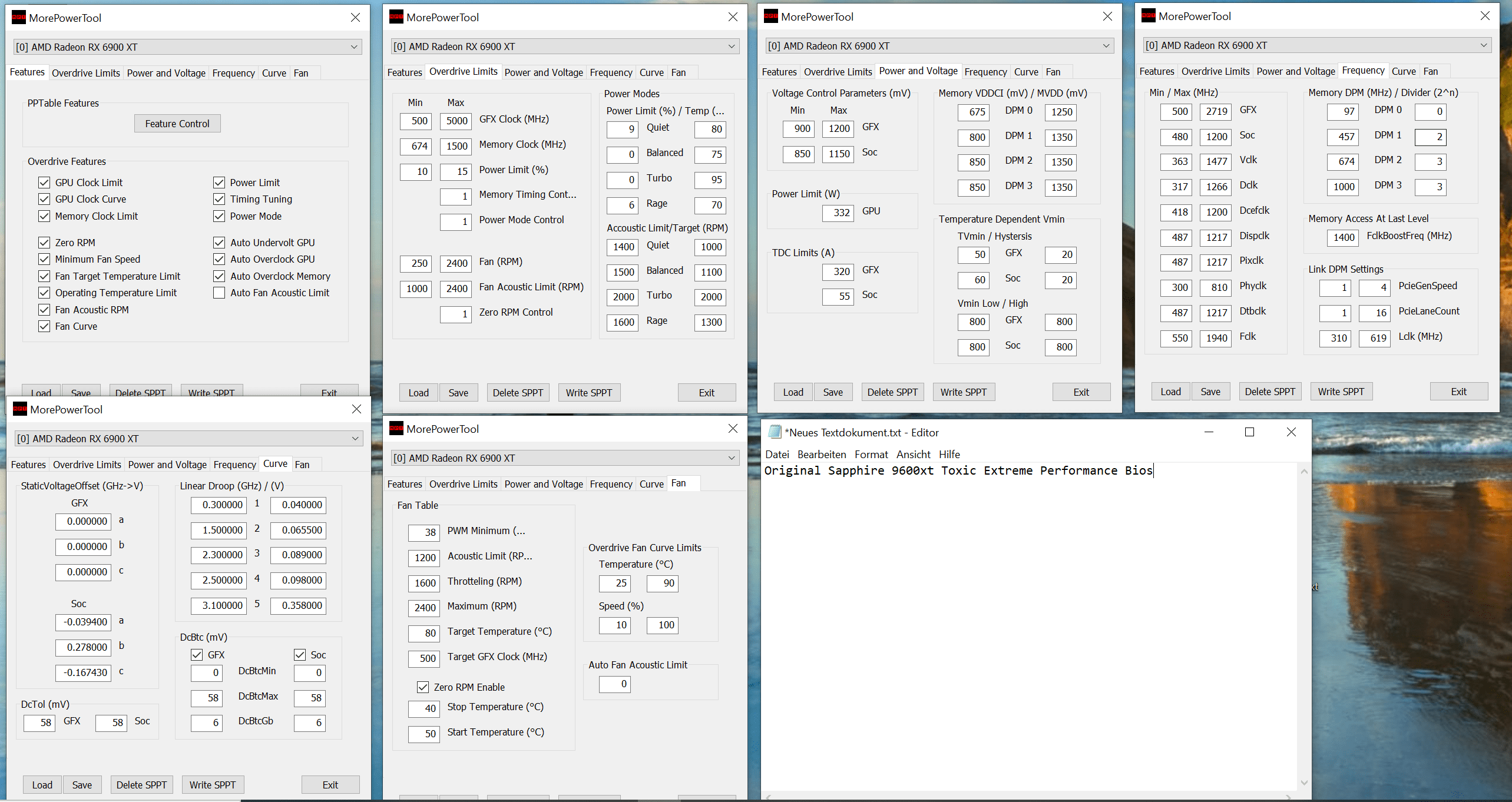This screenshot has width=1512, height=802.
Task: Click the MorePowerTool icon in the Fan tab window
Action: pos(396,429)
